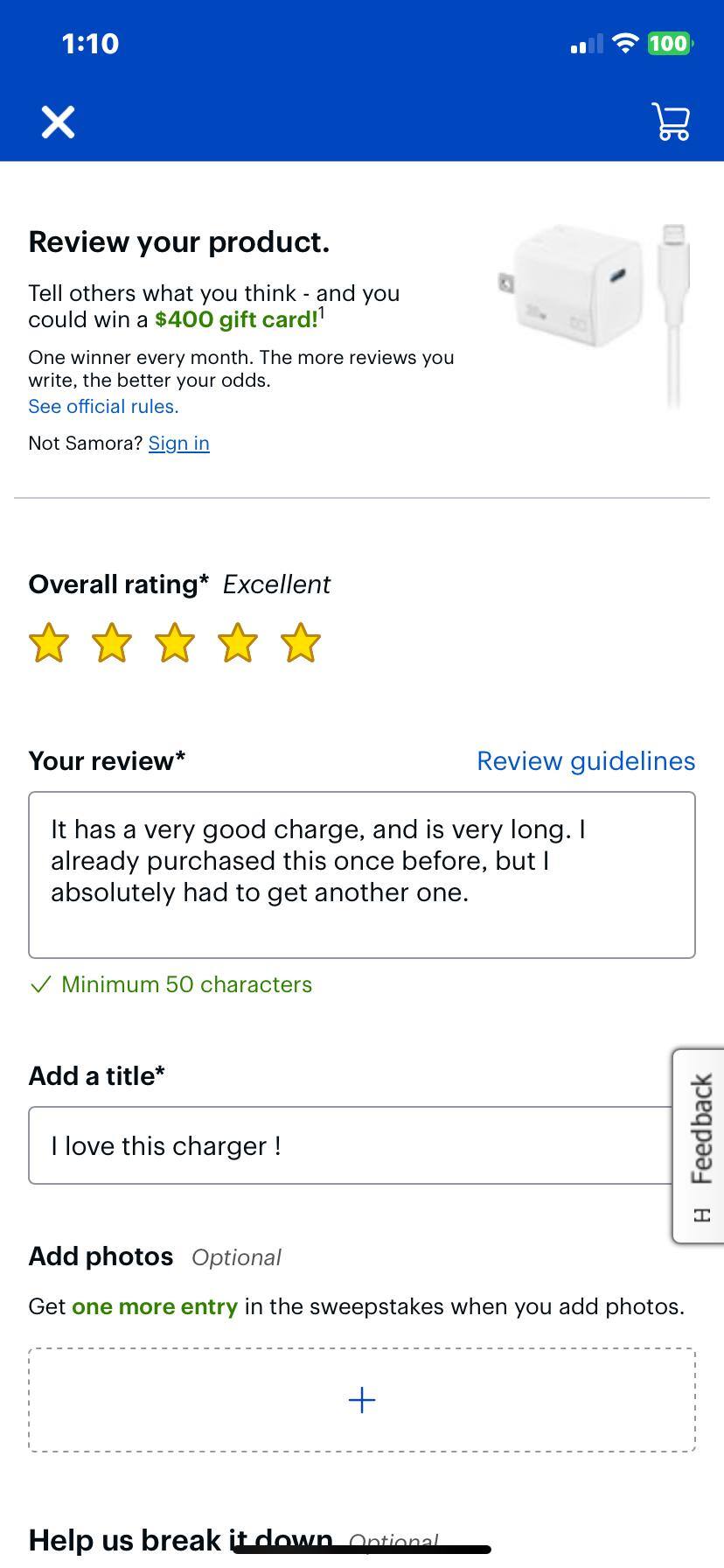724x1568 pixels.
Task: Set the overall rating to three stars
Action: click(x=174, y=642)
